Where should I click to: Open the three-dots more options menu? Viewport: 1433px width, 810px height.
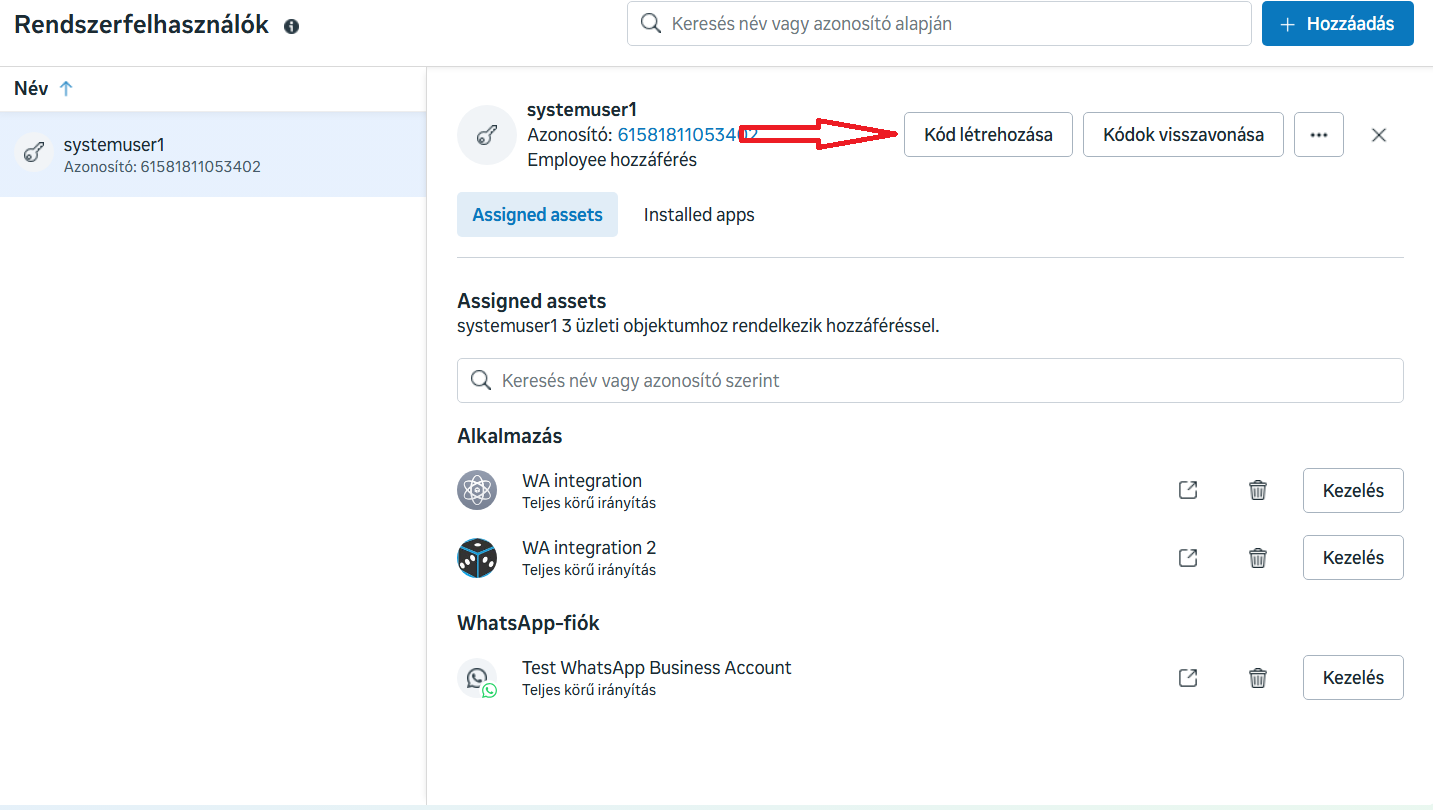click(1319, 135)
